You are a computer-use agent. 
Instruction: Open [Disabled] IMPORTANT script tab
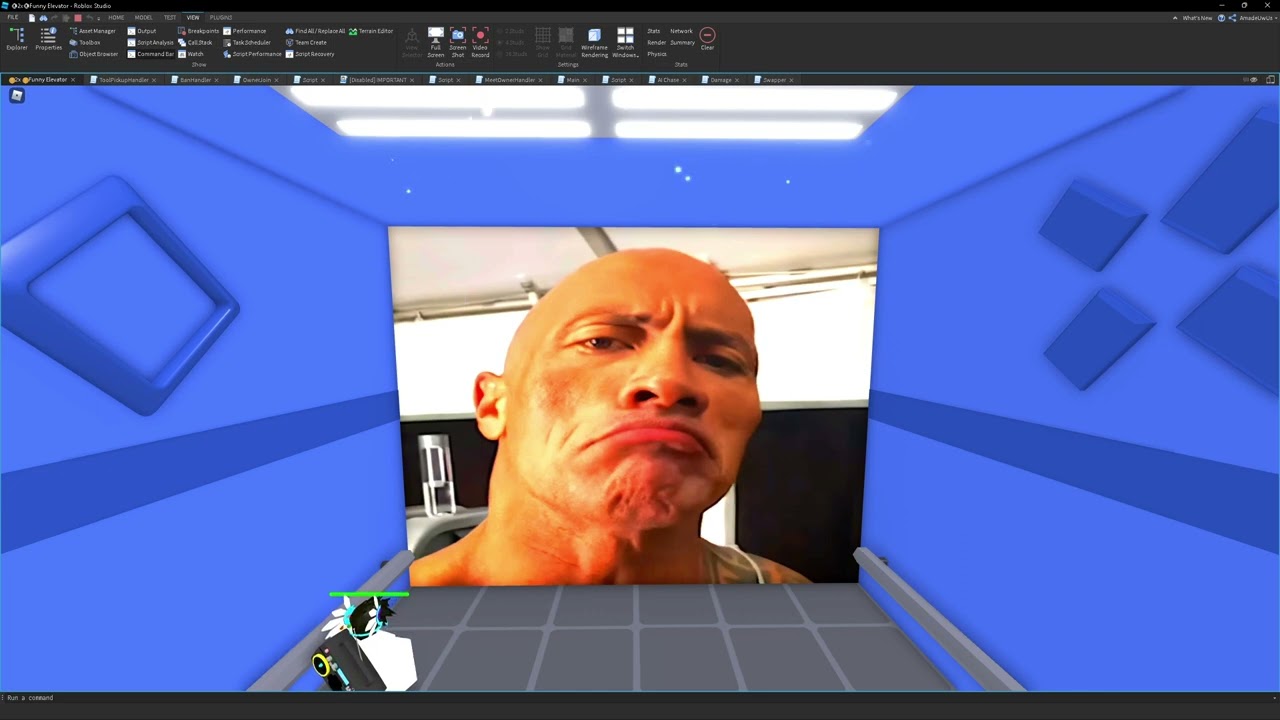[376, 80]
